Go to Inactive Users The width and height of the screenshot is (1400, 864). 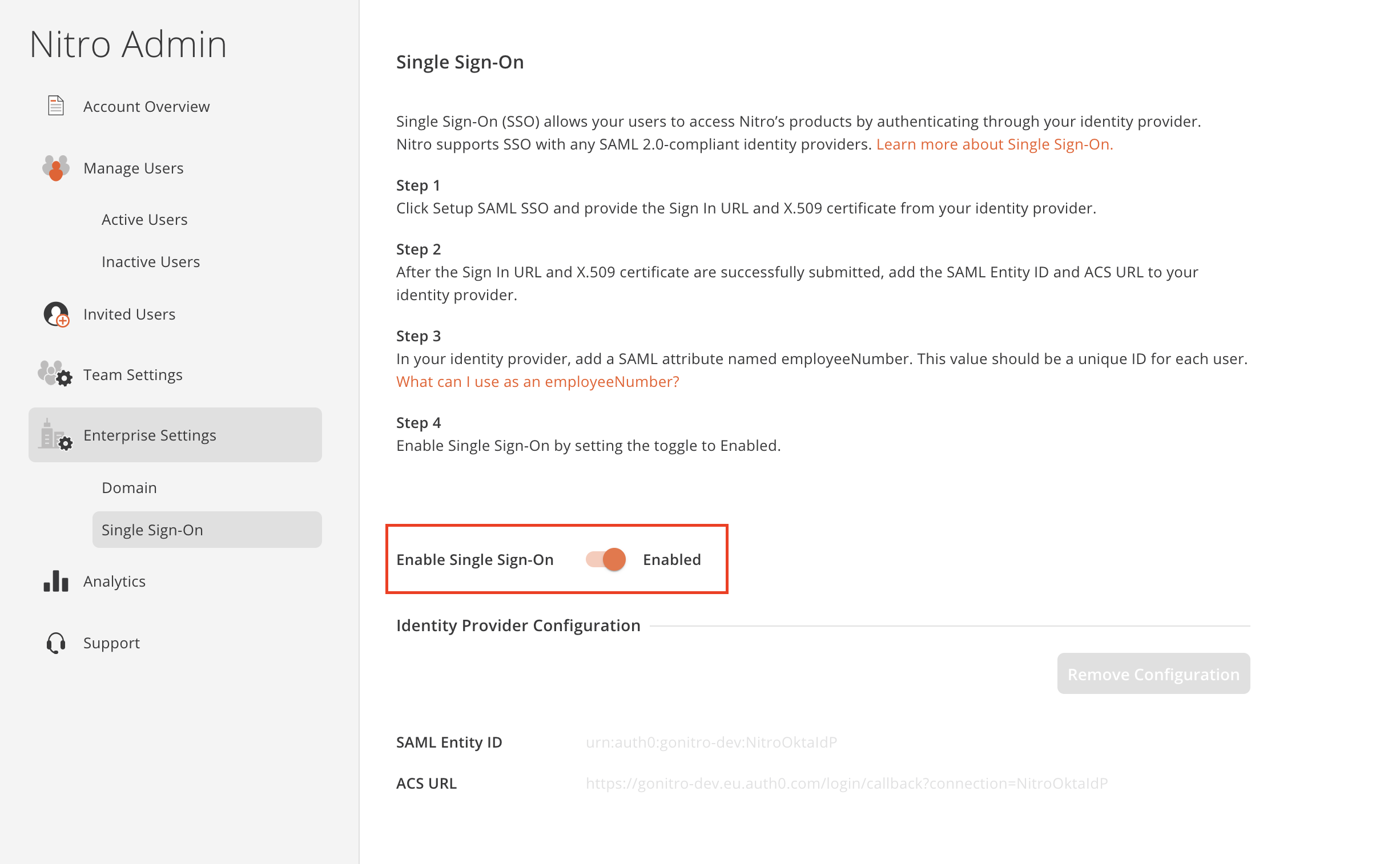coord(151,262)
